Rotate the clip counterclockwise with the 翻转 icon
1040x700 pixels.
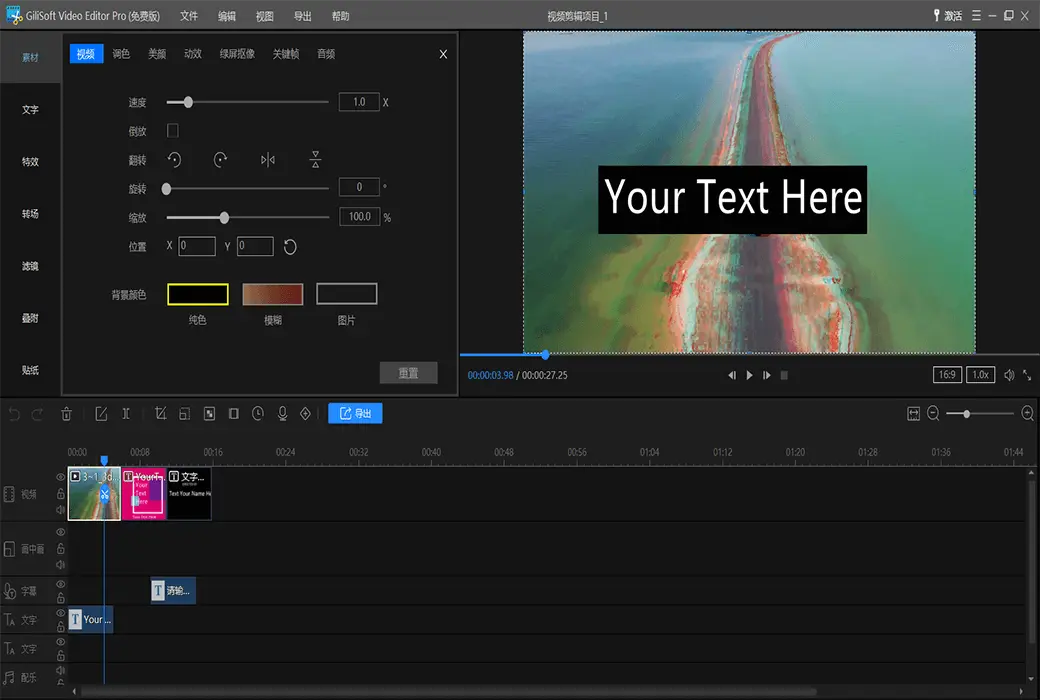[x=174, y=160]
